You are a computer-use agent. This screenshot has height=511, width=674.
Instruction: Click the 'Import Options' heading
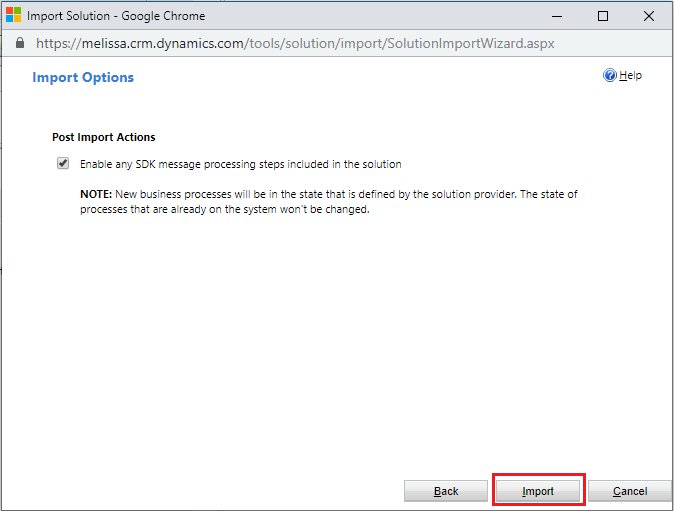click(83, 77)
